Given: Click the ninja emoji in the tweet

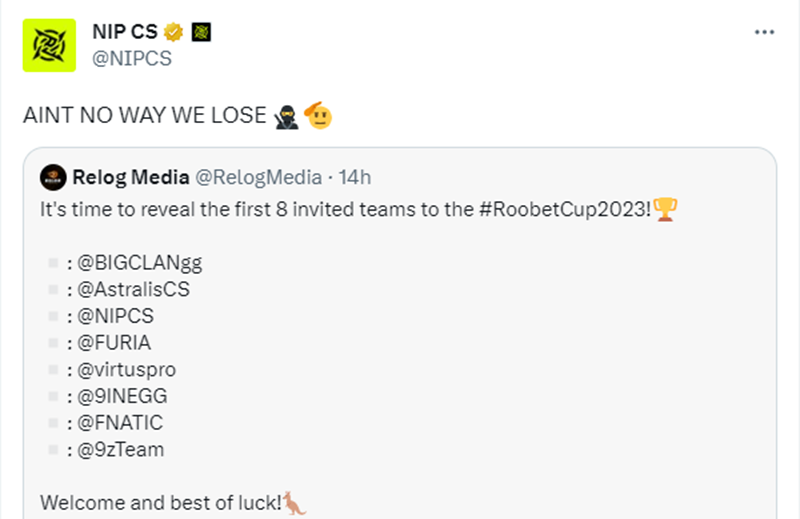Looking at the screenshot, I should tap(286, 116).
